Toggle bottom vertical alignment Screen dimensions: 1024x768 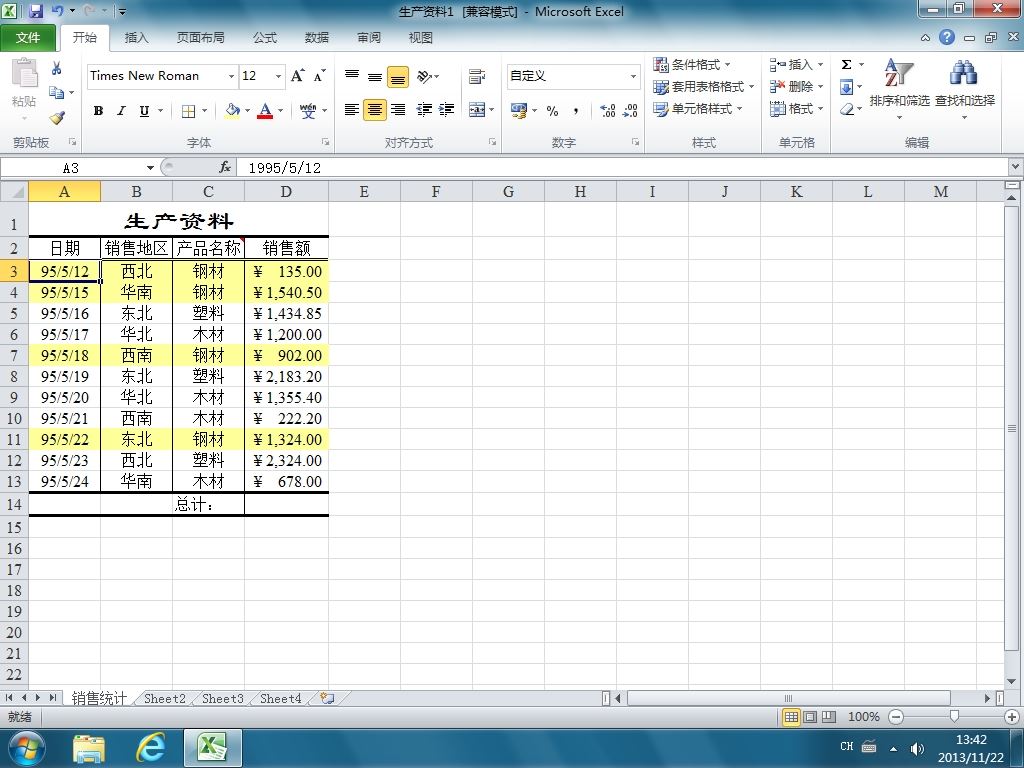coord(398,76)
